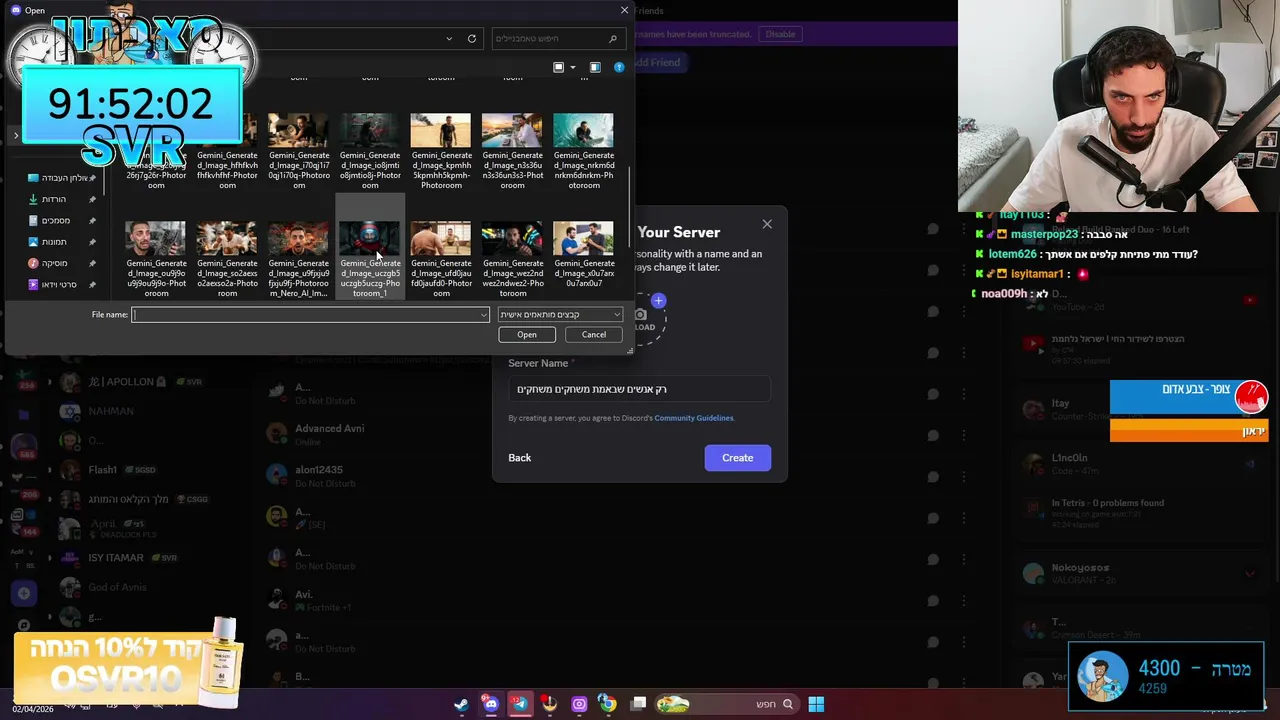Select thumbnail Gemini_Generated_Image_so2aexso
Viewport: 1280px width, 720px height.
[227, 259]
